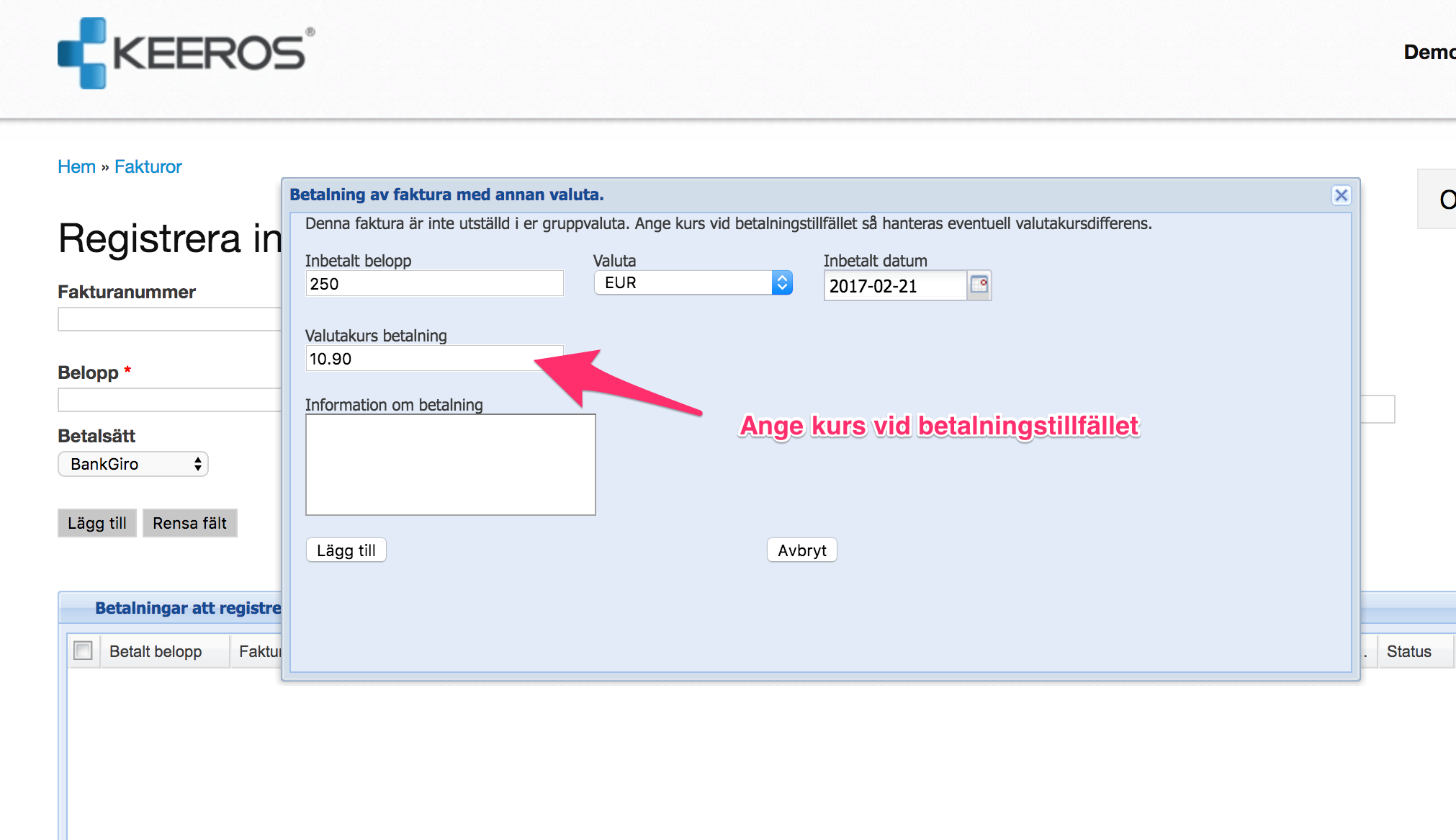This screenshot has width=1456, height=840.
Task: Click Lägg till below Betalsätt
Action: (96, 523)
